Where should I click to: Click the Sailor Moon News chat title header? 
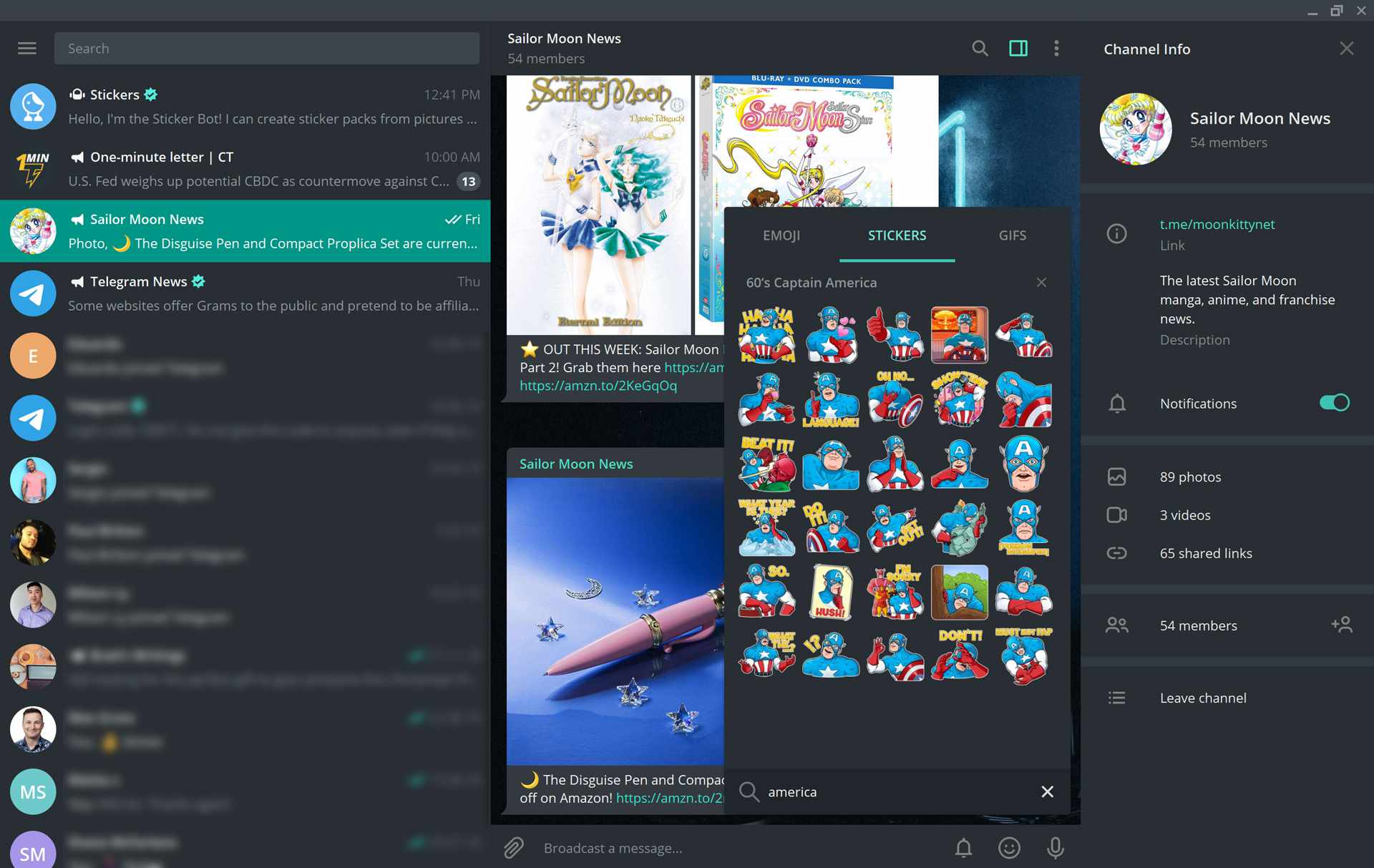pyautogui.click(x=564, y=39)
